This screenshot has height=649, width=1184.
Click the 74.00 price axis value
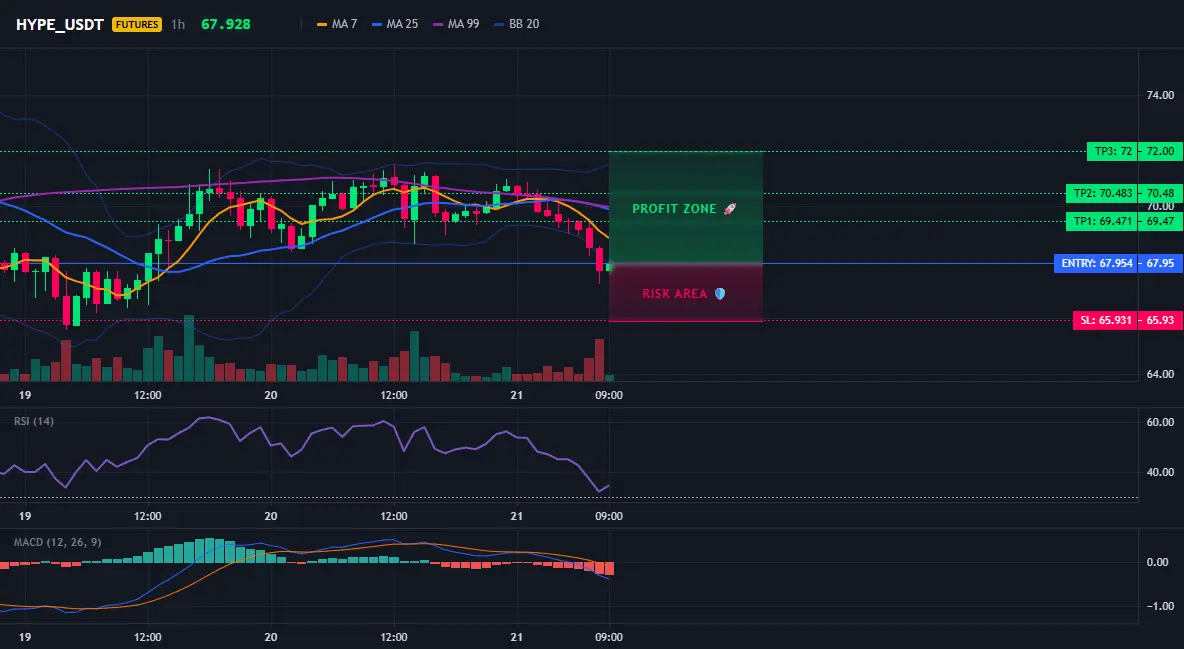(1160, 95)
